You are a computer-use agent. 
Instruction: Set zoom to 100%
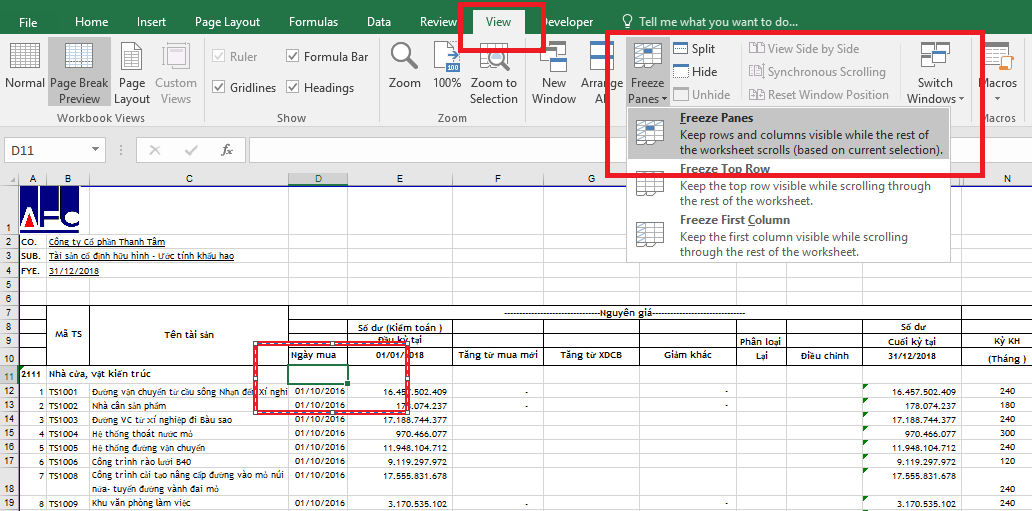[447, 67]
